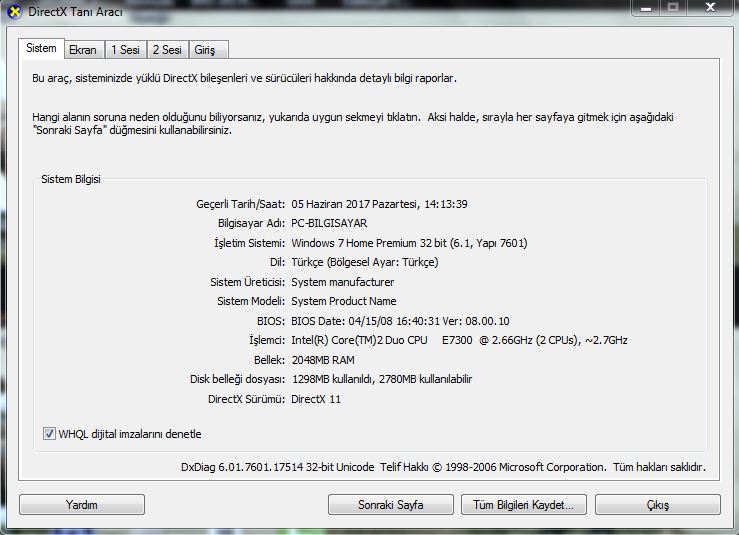Maximize the DirectX window
The image size is (739, 535).
(x=673, y=8)
